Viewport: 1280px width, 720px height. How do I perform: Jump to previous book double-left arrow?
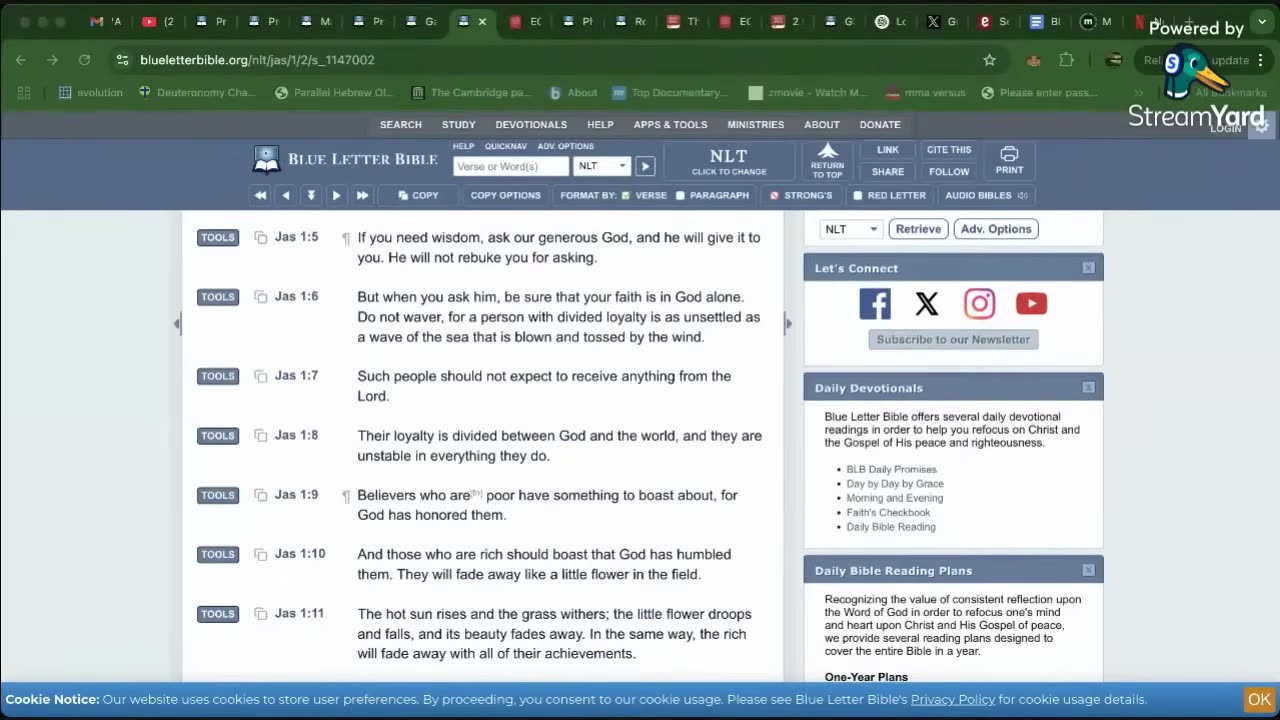click(x=261, y=195)
